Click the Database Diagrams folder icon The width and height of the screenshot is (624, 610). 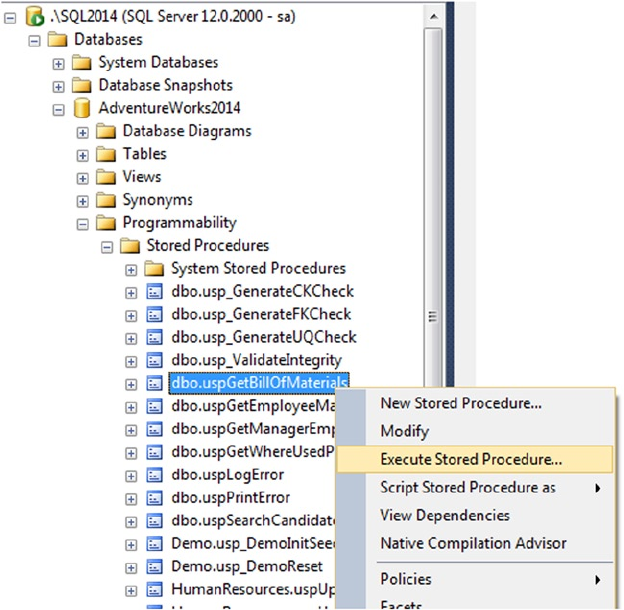coord(106,131)
